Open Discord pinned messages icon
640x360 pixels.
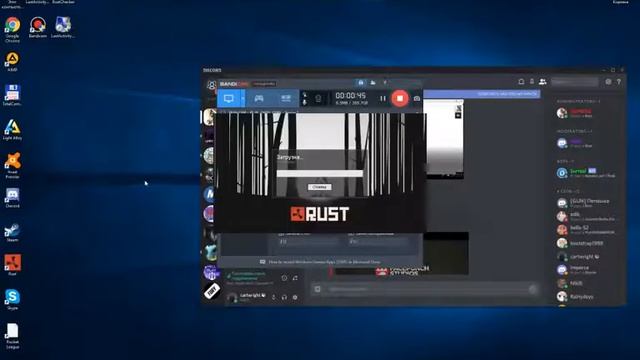pos(531,82)
